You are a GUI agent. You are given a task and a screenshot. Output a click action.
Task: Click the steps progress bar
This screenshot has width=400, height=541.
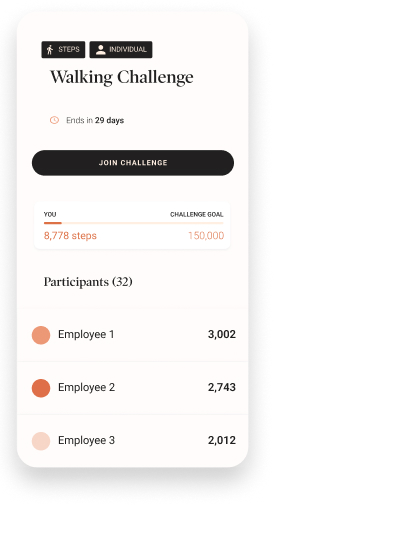(x=134, y=223)
